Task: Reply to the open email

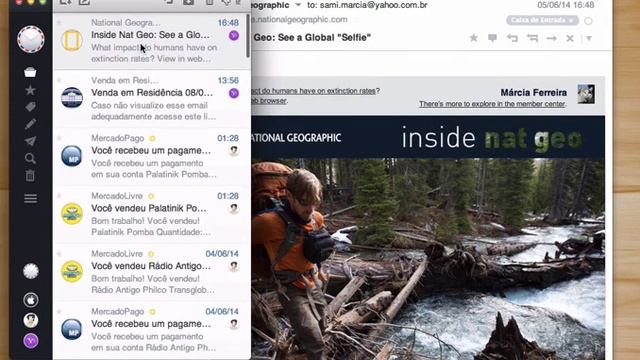Action: tap(512, 38)
